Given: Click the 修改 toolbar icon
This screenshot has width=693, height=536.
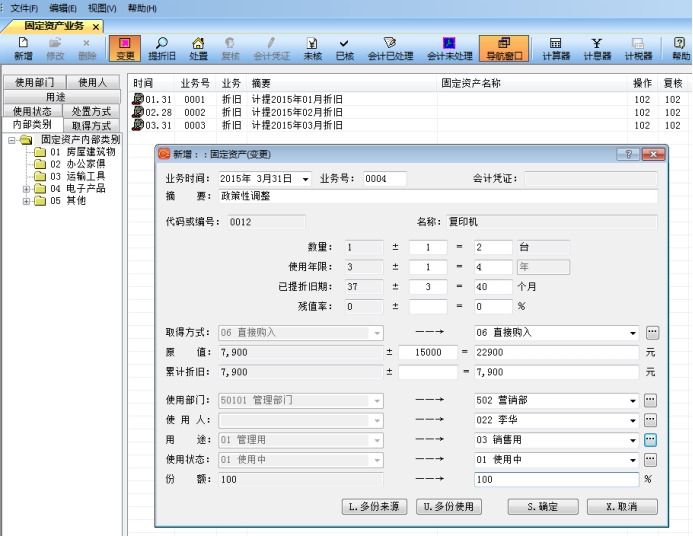Looking at the screenshot, I should pos(55,49).
